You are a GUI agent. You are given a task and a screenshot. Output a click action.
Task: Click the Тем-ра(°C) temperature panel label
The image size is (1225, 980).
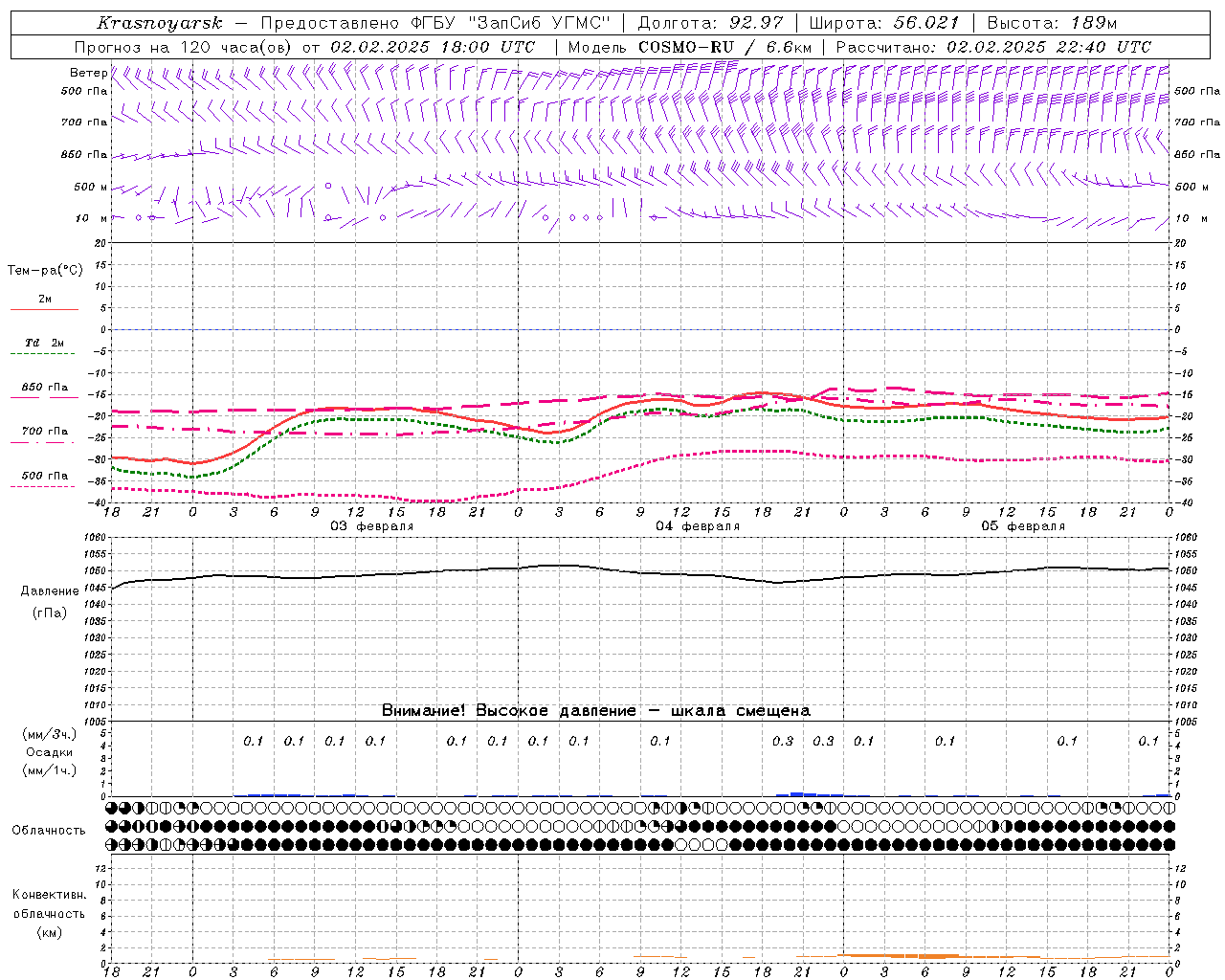45,271
